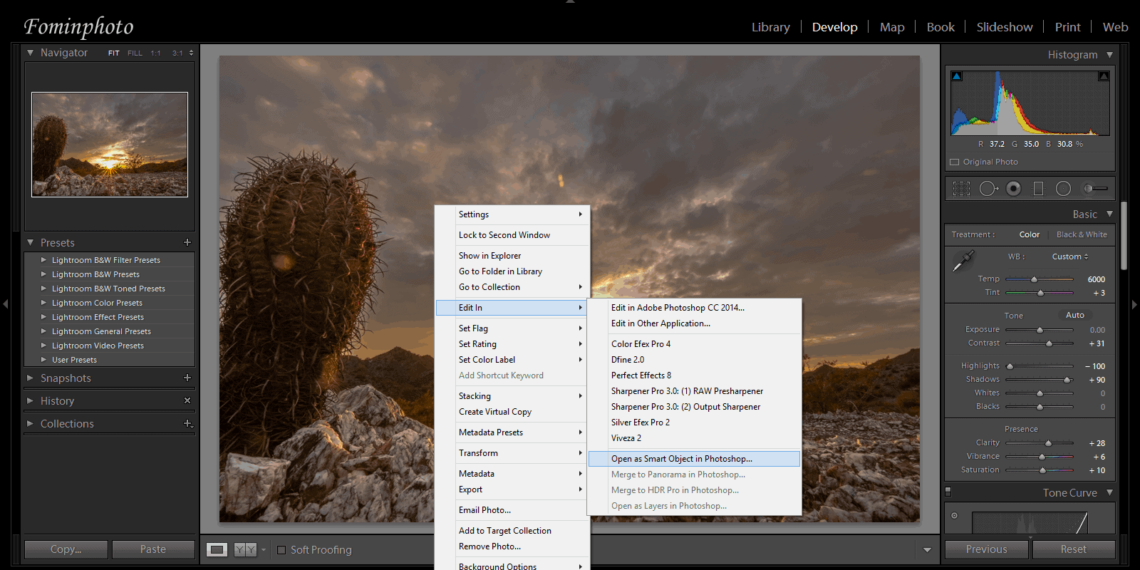Click the Clarity slider handle

coord(1048,443)
